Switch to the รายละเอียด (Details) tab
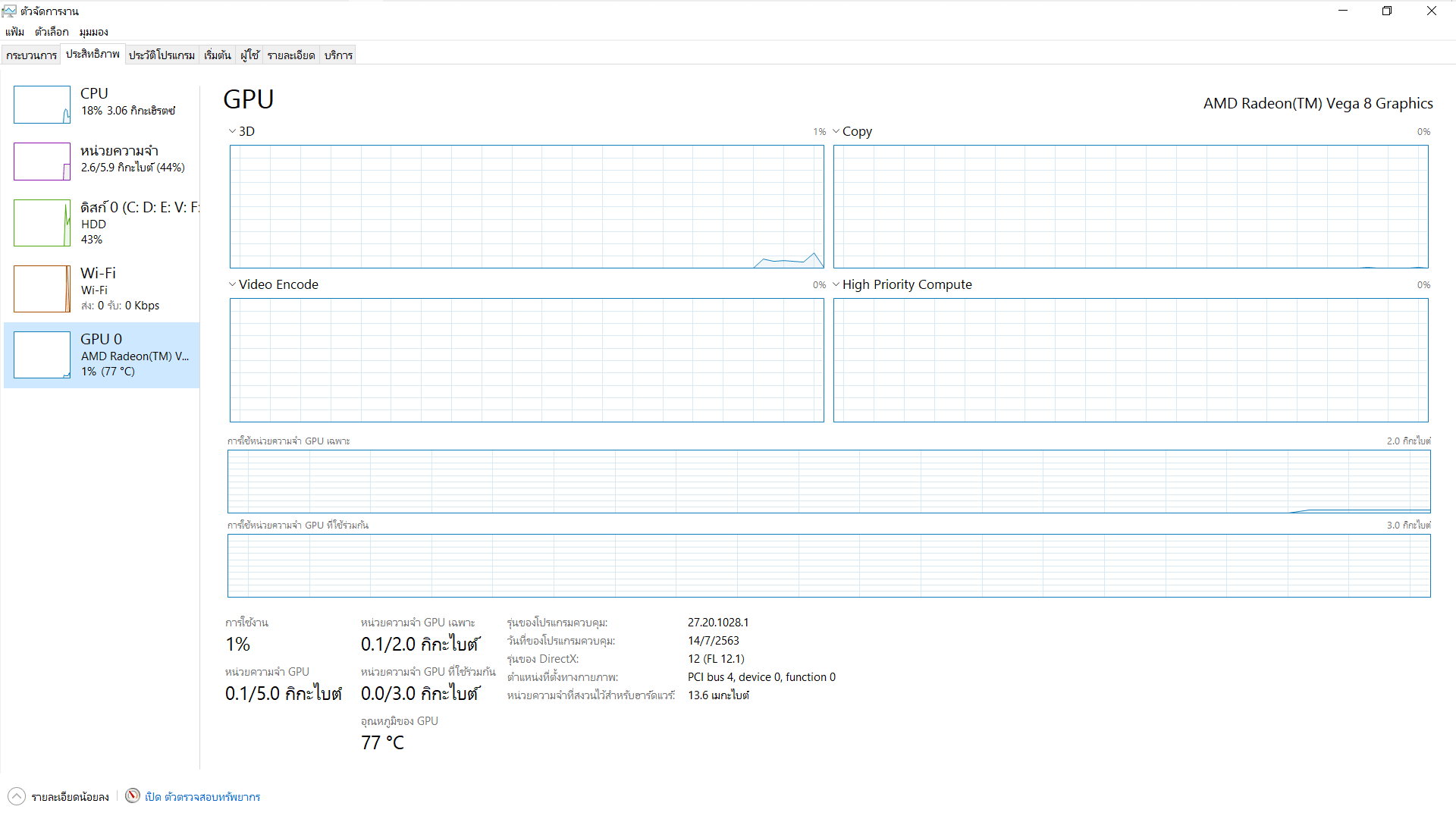The height and width of the screenshot is (819, 1456). 290,55
